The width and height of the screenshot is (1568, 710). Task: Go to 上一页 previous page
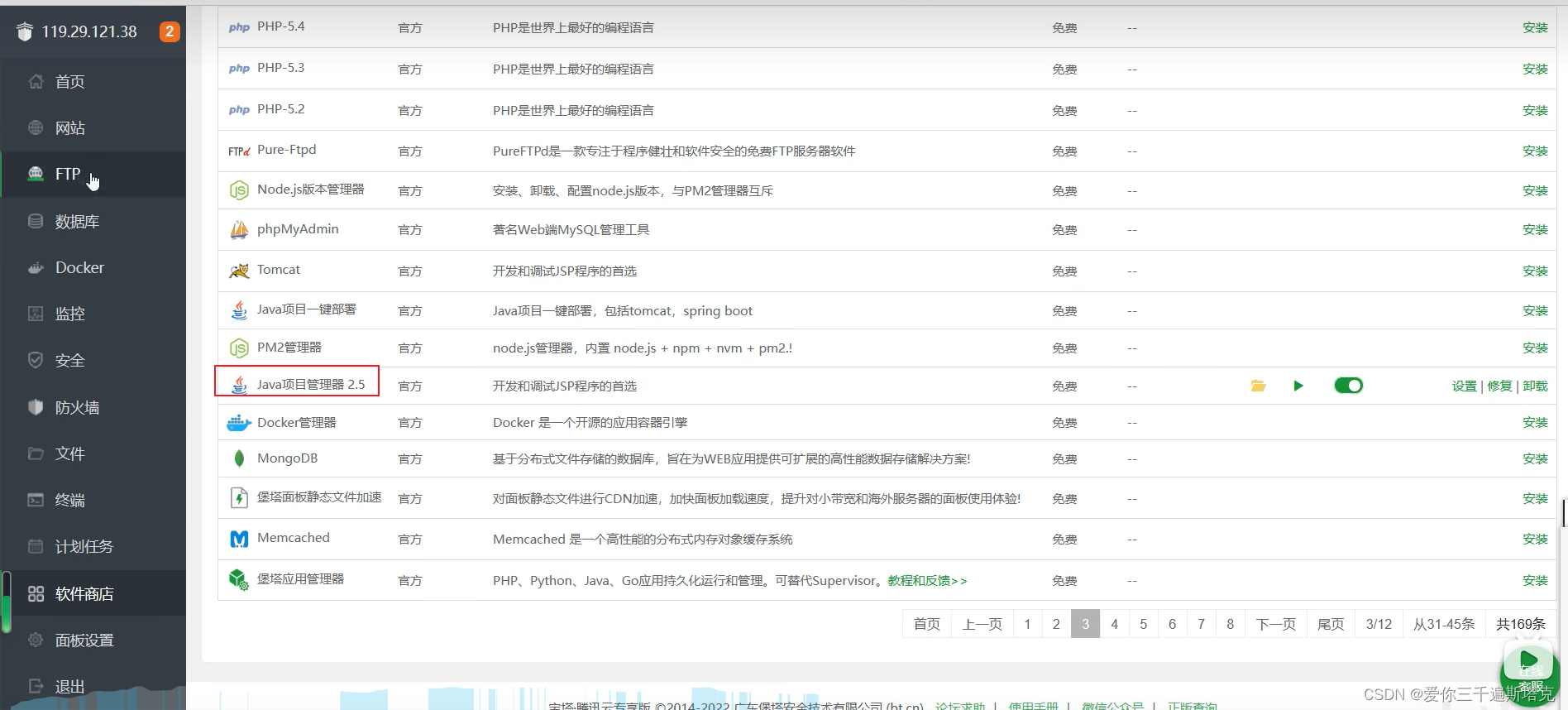pyautogui.click(x=982, y=624)
